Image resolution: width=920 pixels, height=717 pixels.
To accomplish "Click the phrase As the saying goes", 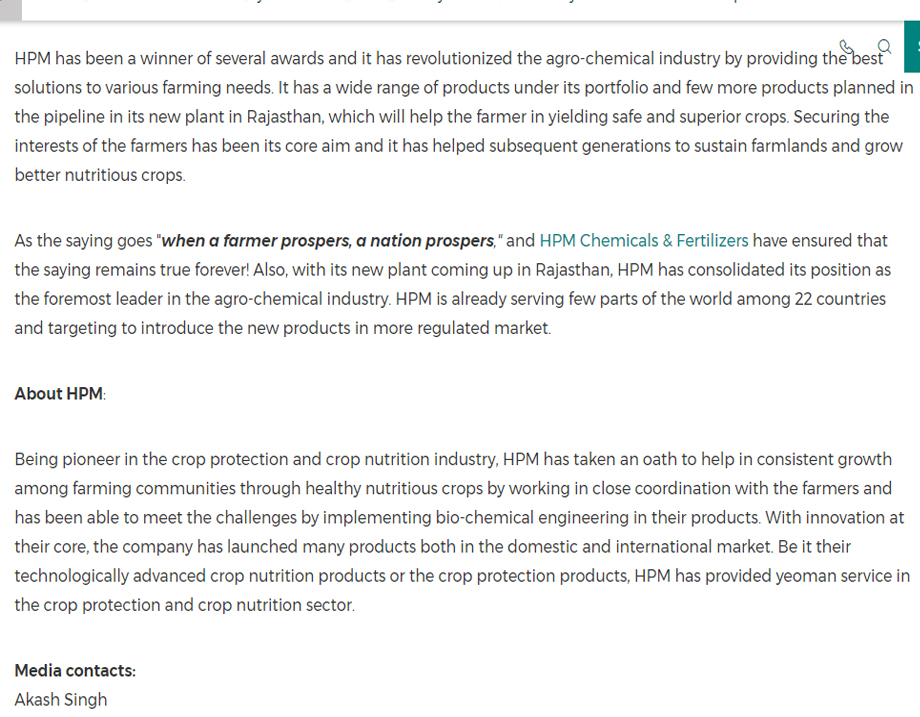I will (x=83, y=241).
